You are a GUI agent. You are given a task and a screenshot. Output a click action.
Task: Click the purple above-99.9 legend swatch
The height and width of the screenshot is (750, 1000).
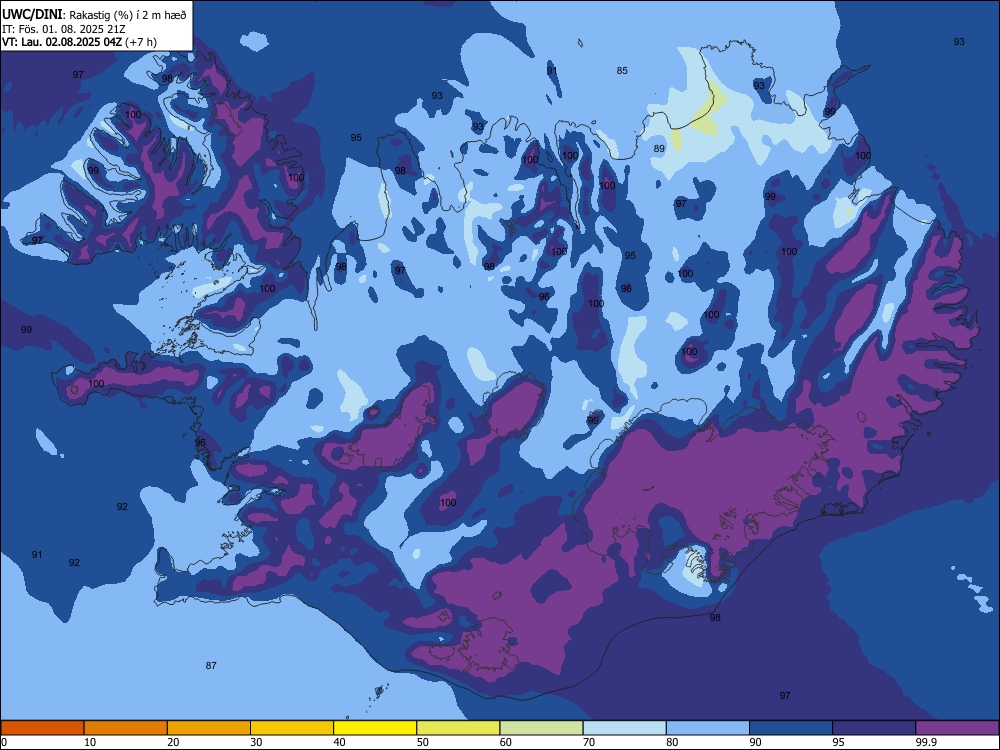(957, 728)
